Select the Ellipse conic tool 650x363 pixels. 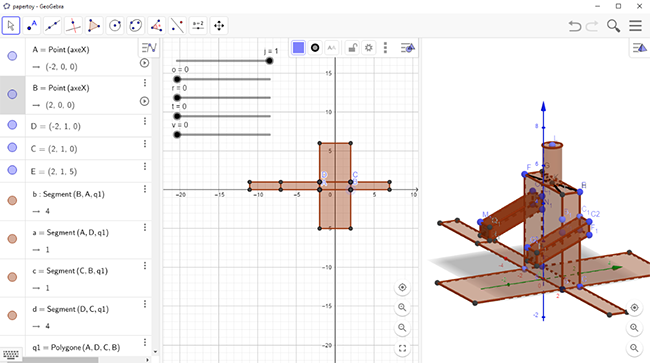tap(136, 26)
